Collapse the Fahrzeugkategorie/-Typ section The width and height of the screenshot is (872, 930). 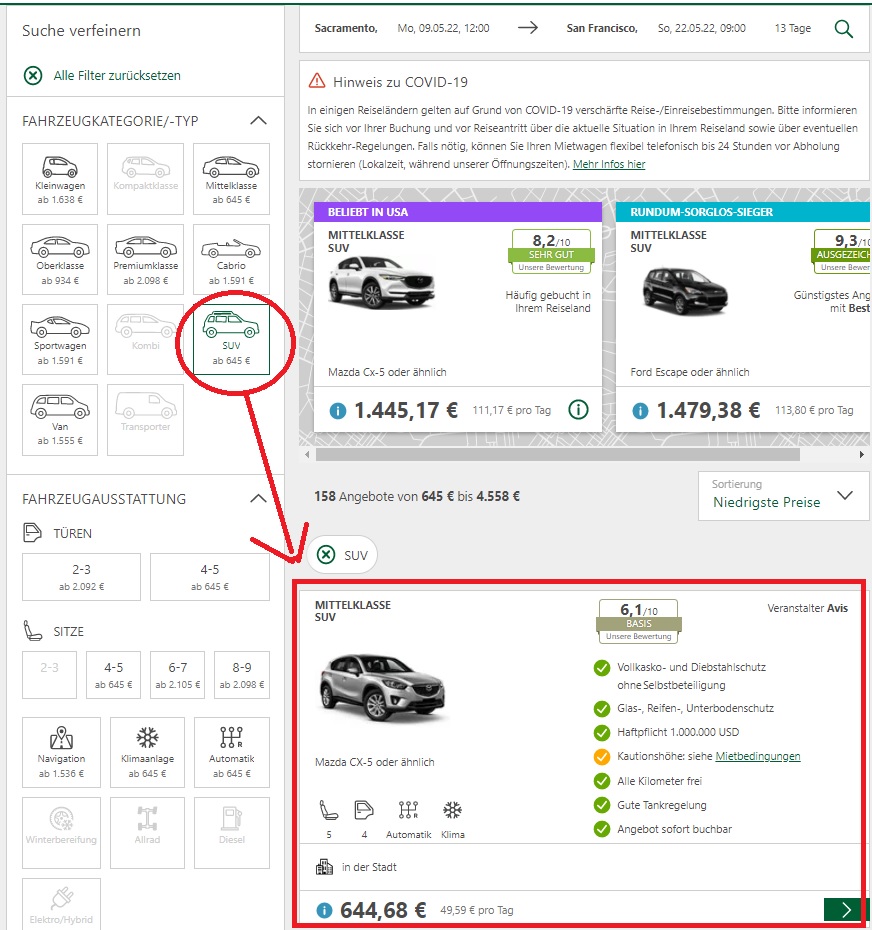coord(258,121)
